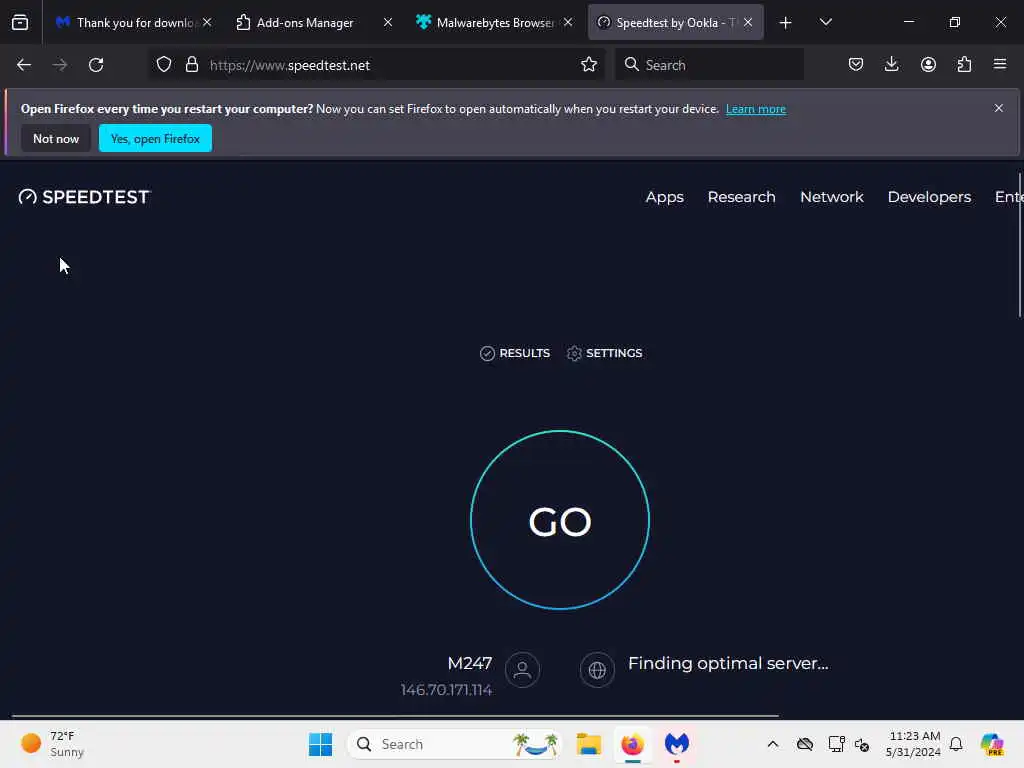This screenshot has width=1024, height=768.
Task: Open a new tab
Action: click(786, 23)
